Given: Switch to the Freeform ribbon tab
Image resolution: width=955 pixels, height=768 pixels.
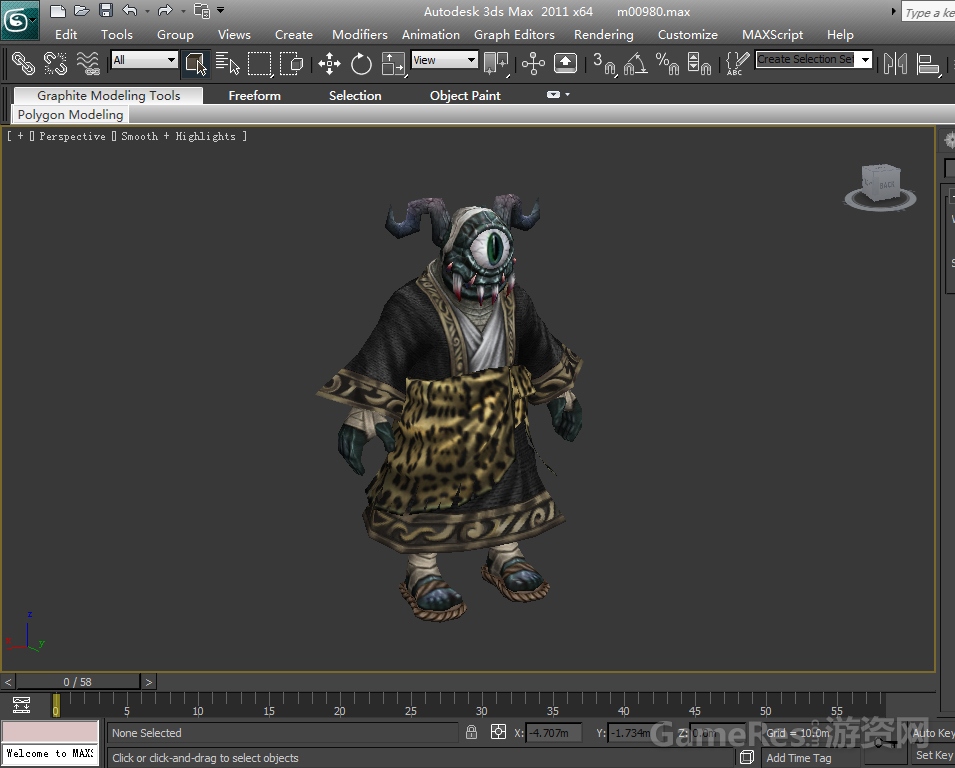Looking at the screenshot, I should click(x=255, y=96).
